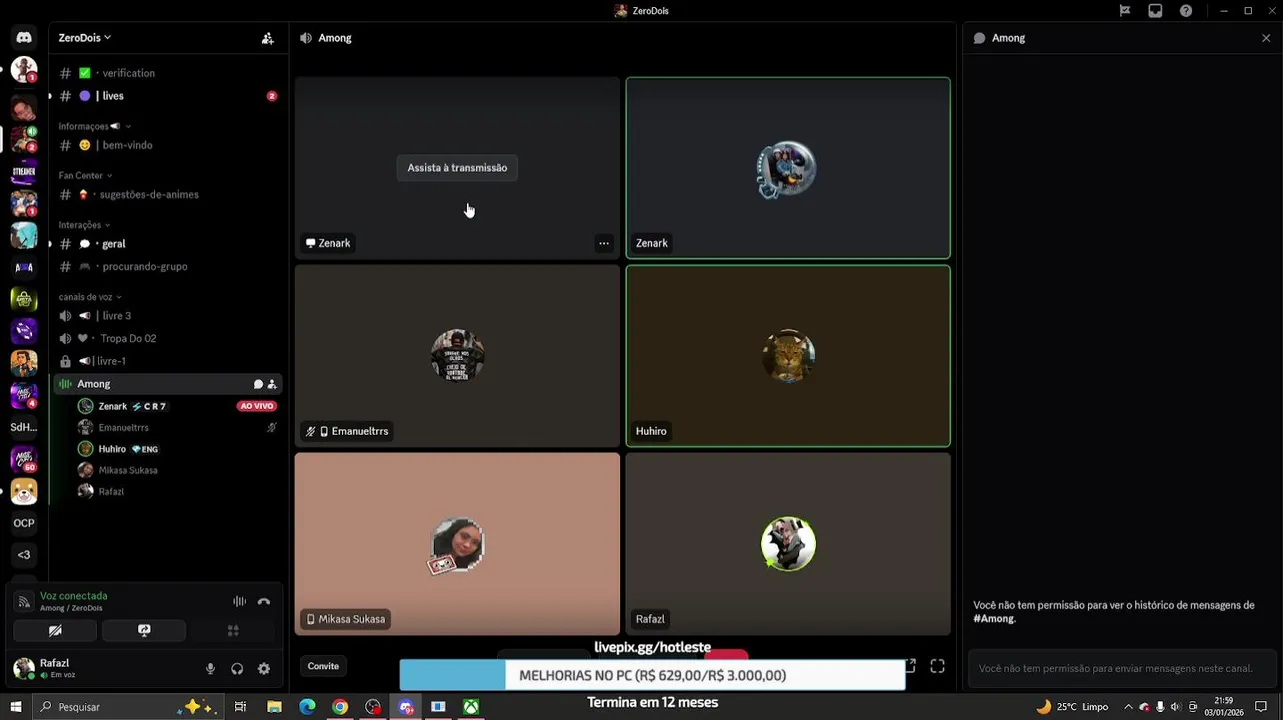Toggle headphone deafen in user panel
The width and height of the screenshot is (1283, 720).
tap(237, 669)
